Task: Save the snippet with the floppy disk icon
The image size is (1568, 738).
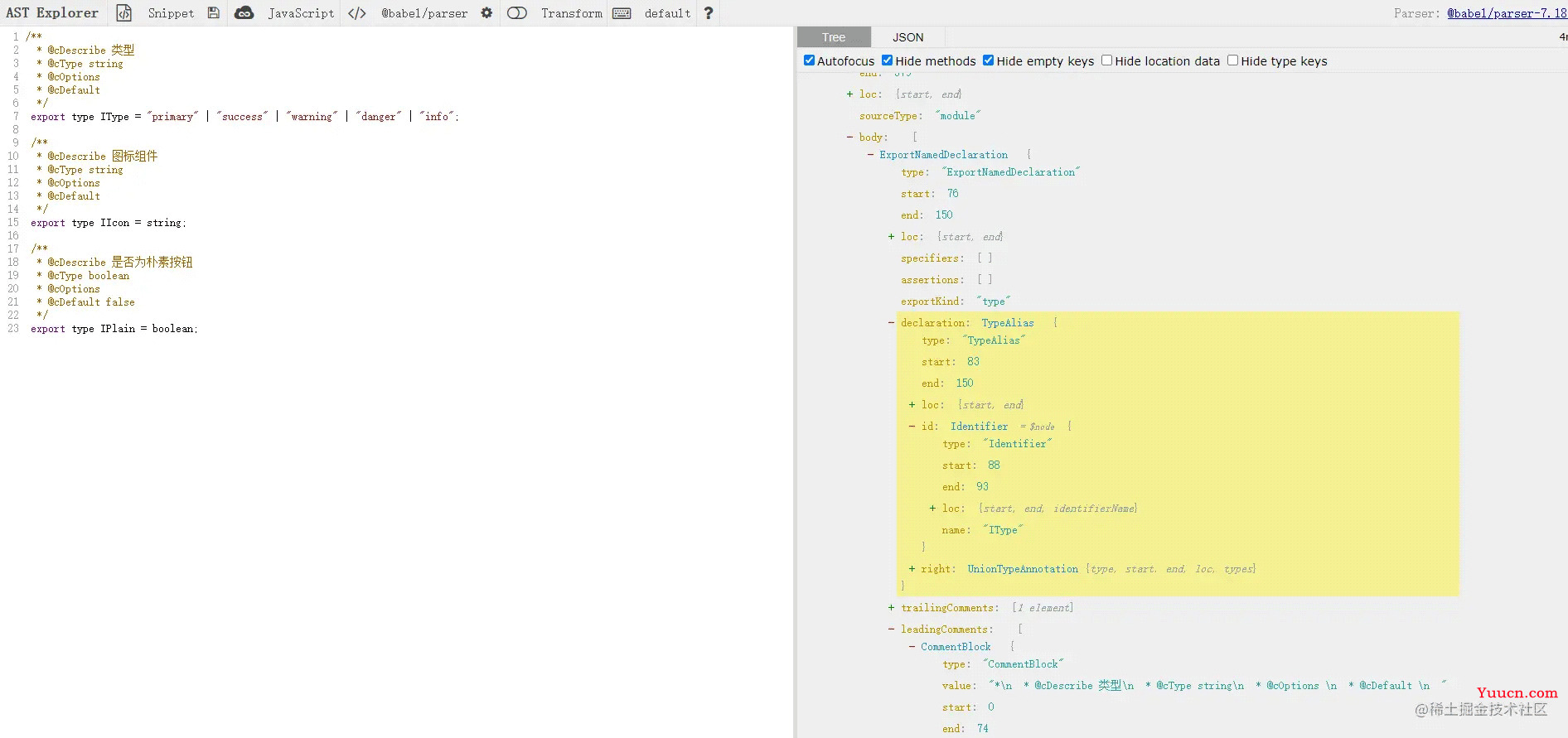Action: [x=214, y=13]
